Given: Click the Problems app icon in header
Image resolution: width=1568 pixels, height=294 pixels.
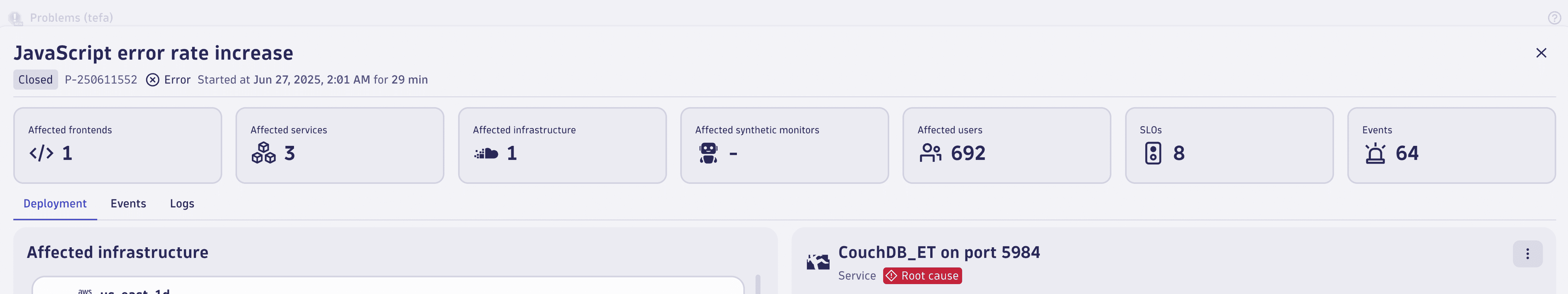Looking at the screenshot, I should (x=15, y=18).
